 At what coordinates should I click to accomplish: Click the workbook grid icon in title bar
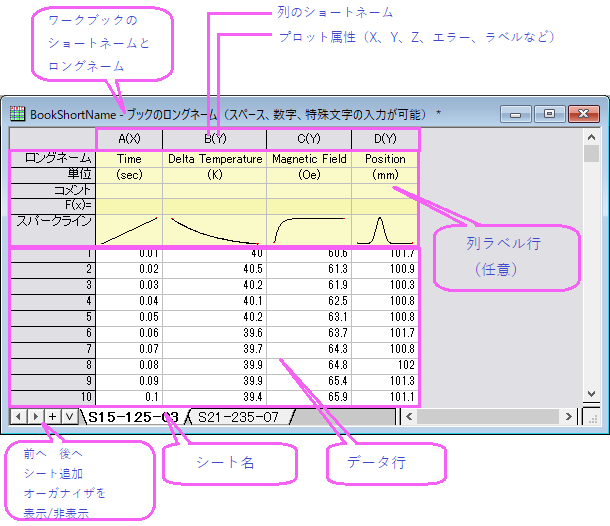(17, 114)
